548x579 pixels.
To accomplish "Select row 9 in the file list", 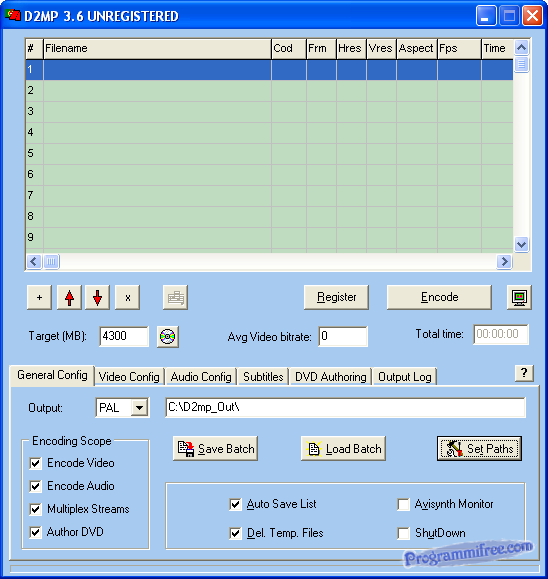I will (270, 237).
